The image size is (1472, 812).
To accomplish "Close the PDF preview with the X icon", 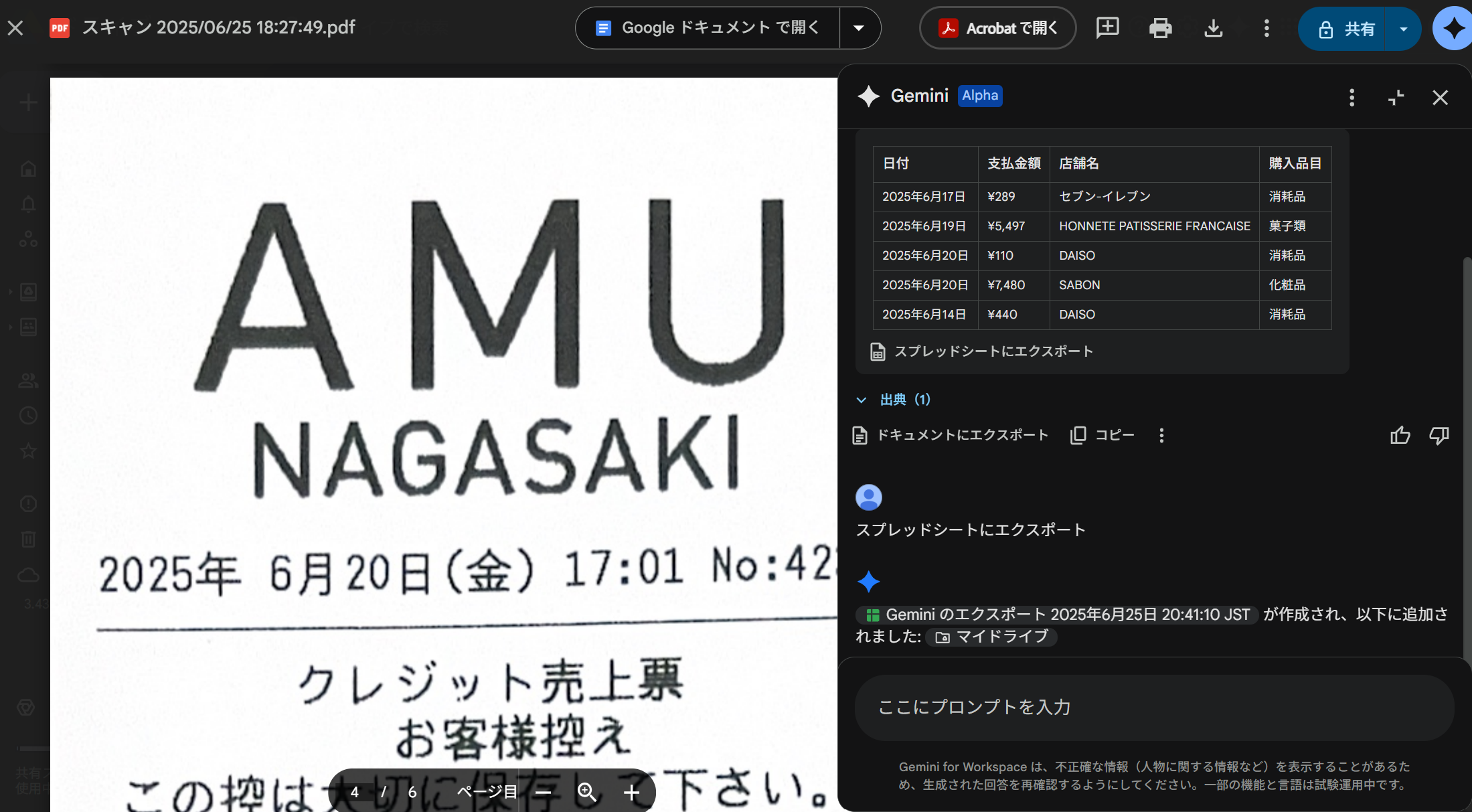I will click(x=15, y=28).
